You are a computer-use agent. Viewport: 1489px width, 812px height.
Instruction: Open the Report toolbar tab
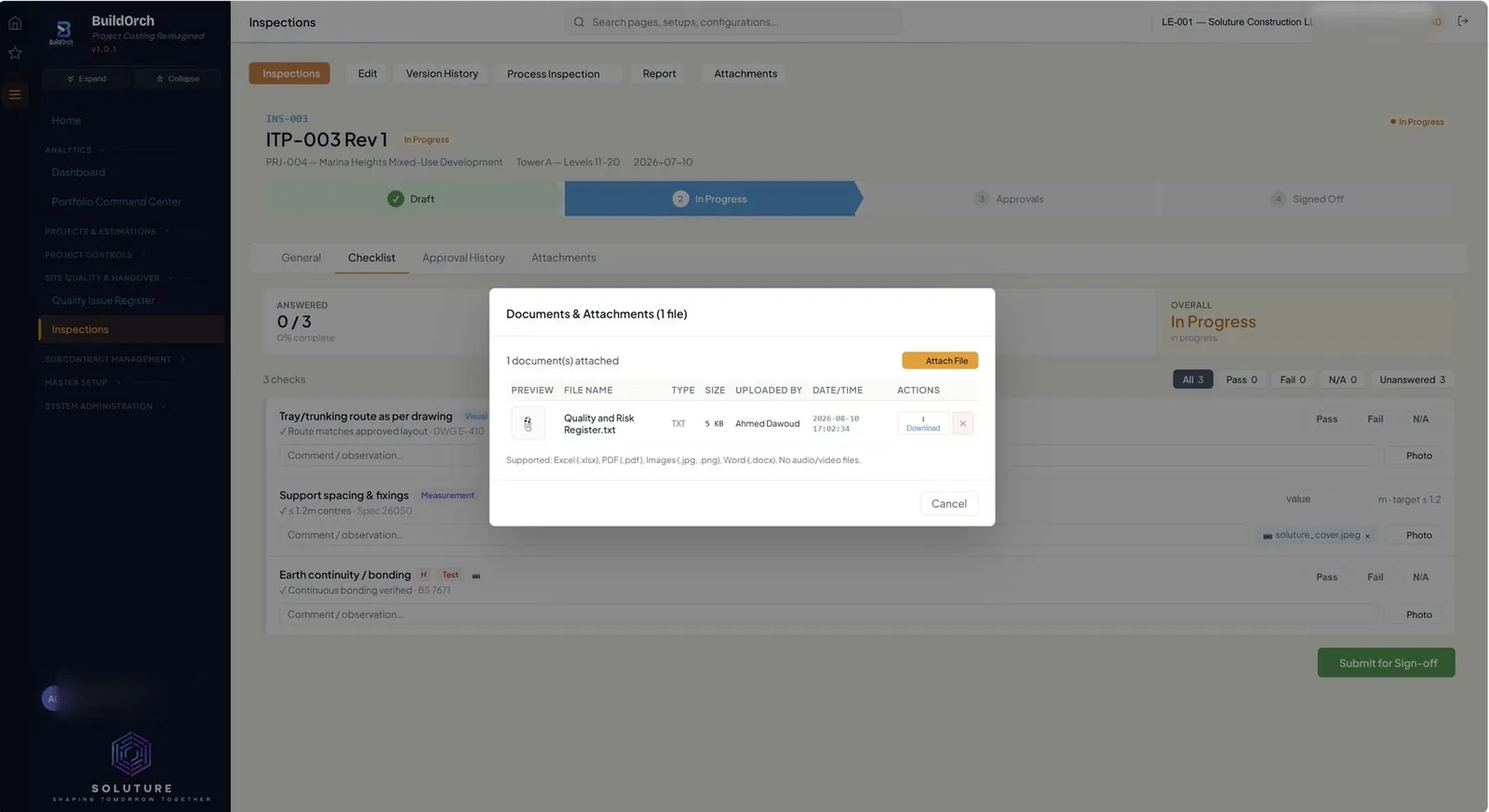click(659, 73)
